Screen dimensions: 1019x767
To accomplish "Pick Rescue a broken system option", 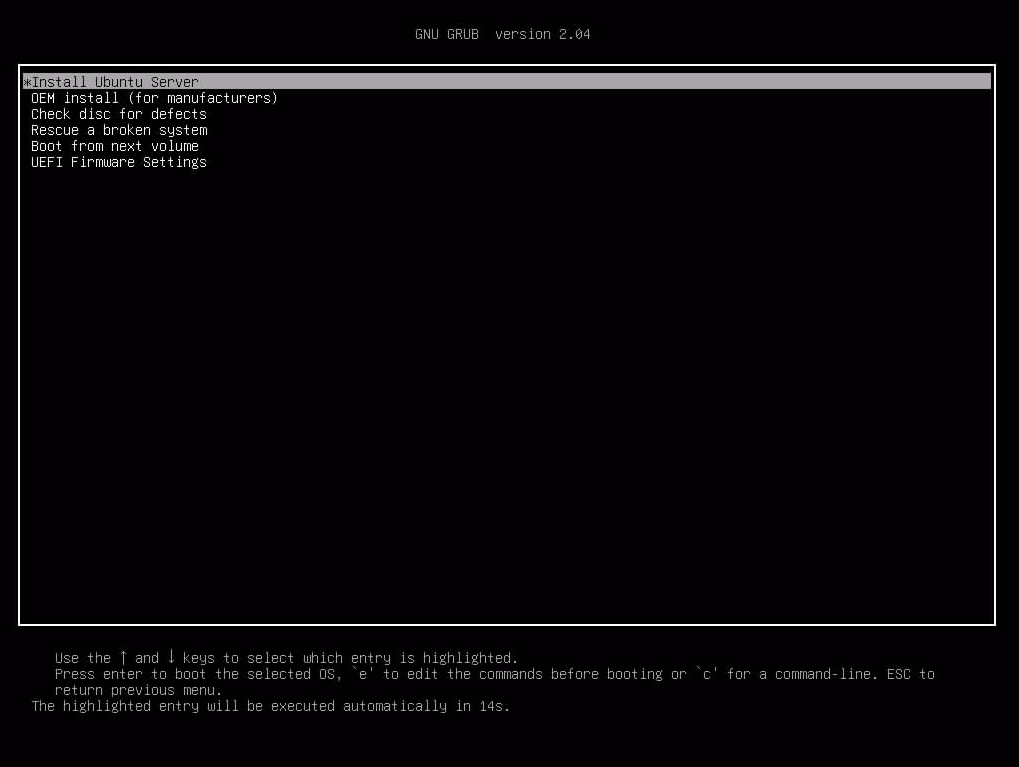I will (119, 130).
